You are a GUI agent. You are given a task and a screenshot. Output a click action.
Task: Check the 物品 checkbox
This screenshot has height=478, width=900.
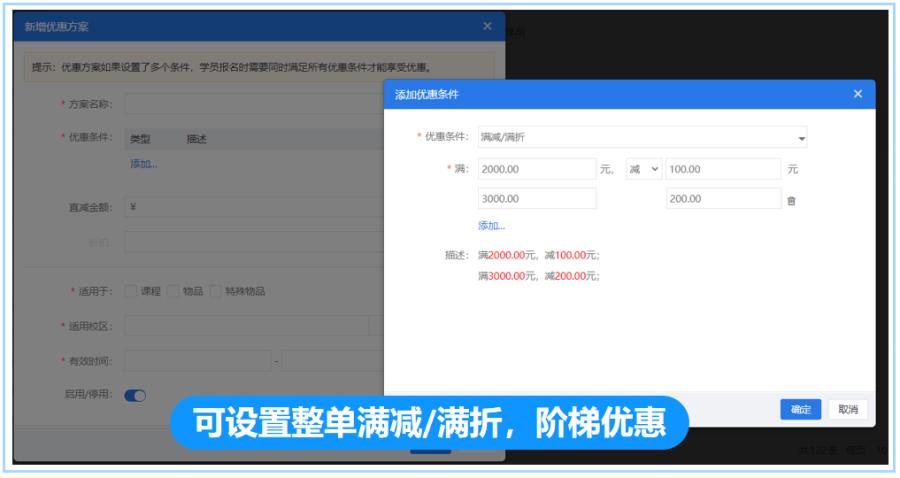pos(173,291)
